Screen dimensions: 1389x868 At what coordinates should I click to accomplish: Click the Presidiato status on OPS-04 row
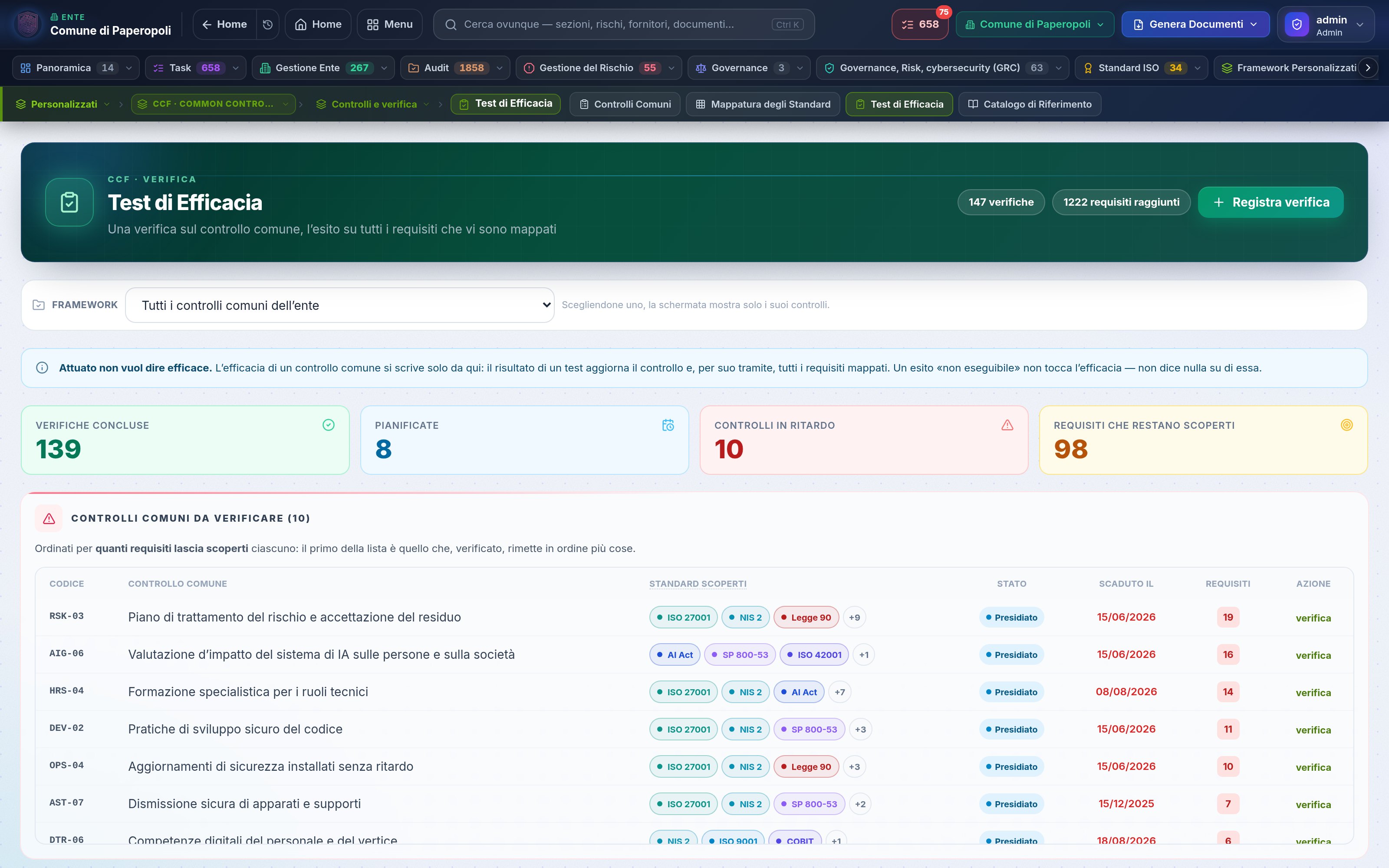coord(1011,766)
